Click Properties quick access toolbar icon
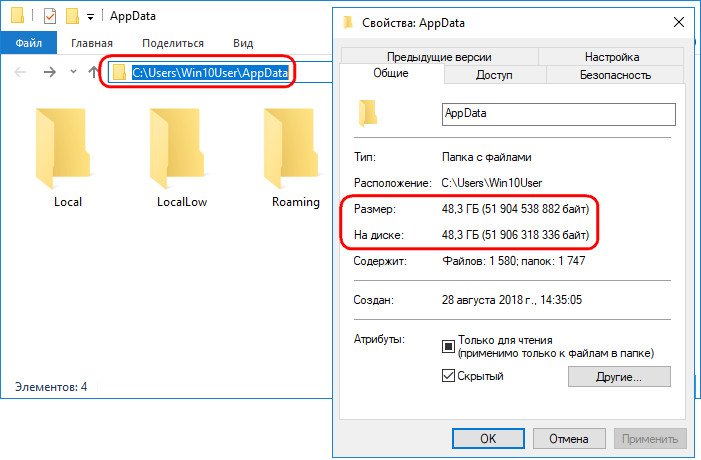Image resolution: width=701 pixels, height=460 pixels. click(50, 16)
